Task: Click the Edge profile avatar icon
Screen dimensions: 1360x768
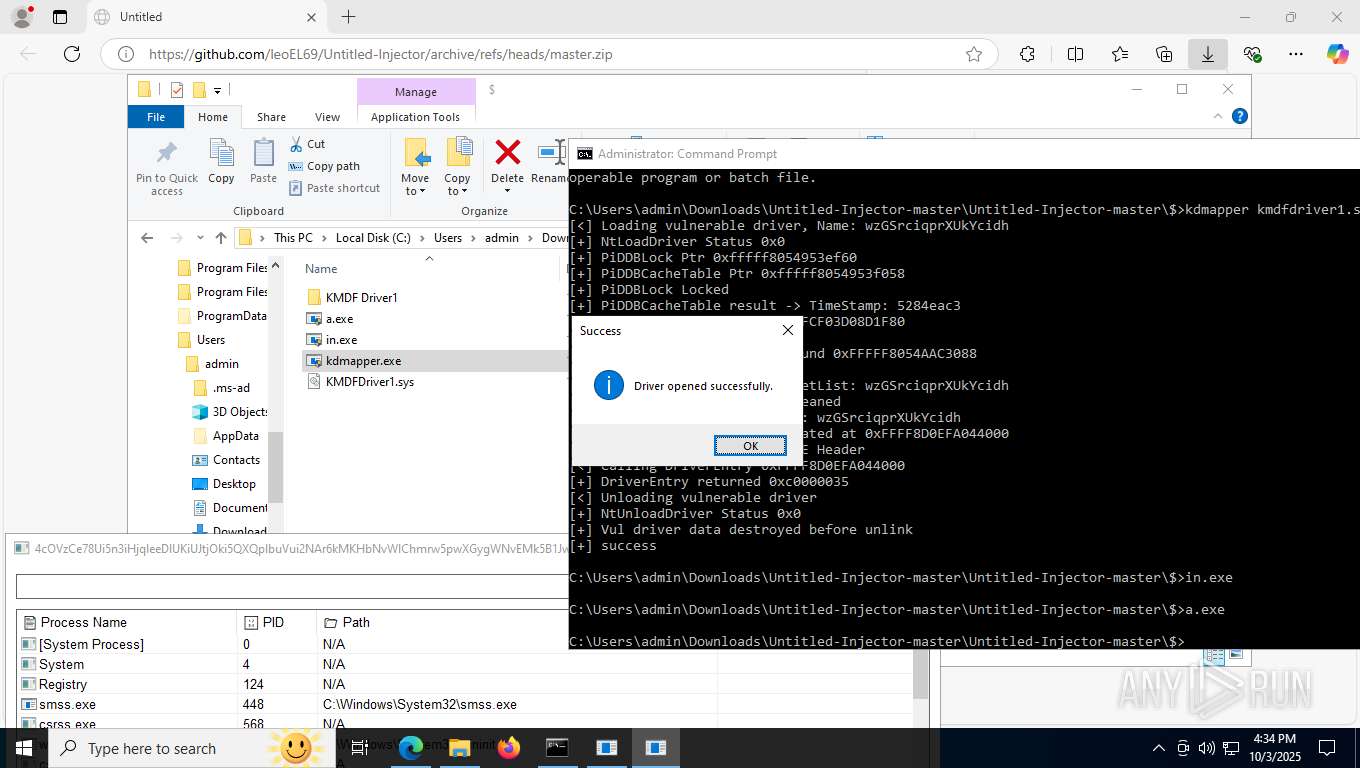Action: [x=22, y=17]
